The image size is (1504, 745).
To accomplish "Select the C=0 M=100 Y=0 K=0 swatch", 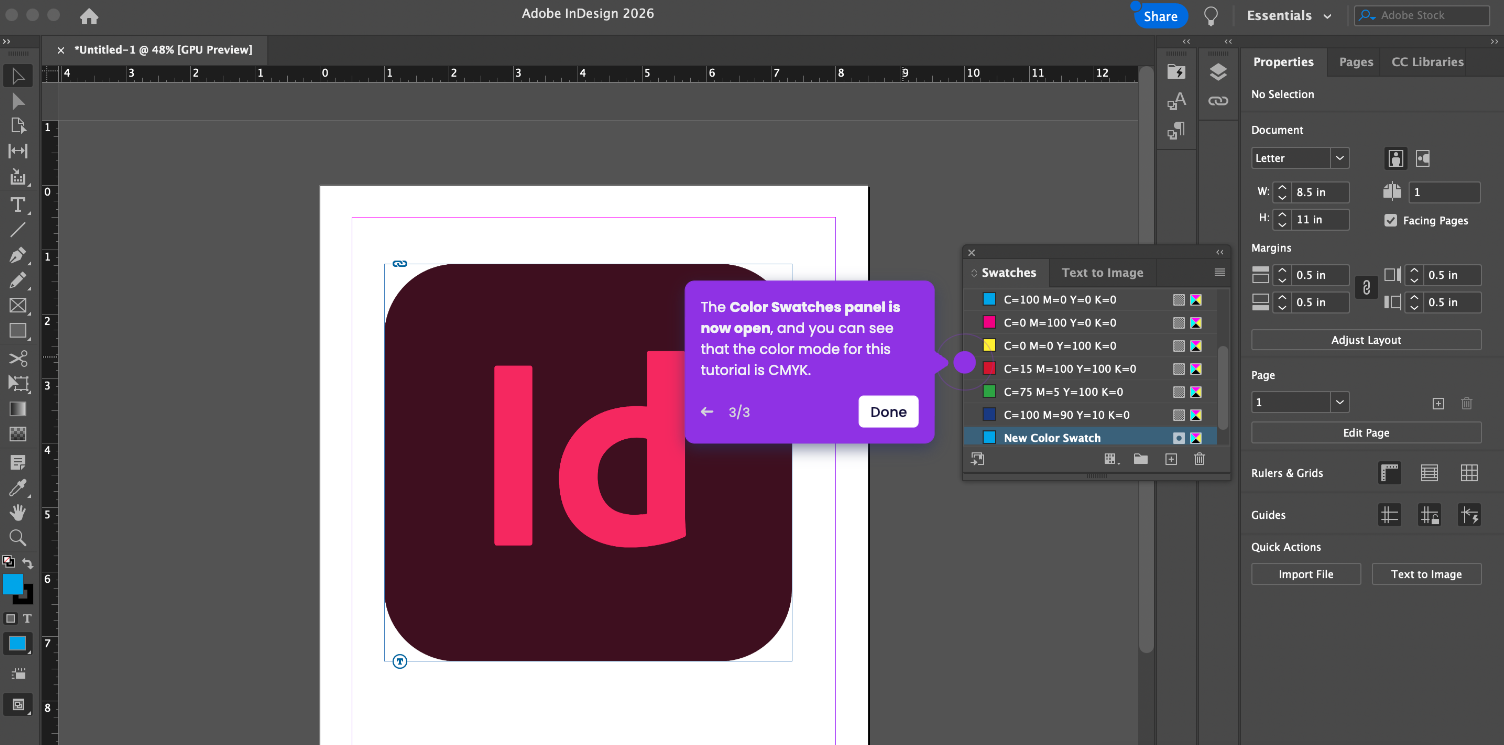I will [1092, 323].
